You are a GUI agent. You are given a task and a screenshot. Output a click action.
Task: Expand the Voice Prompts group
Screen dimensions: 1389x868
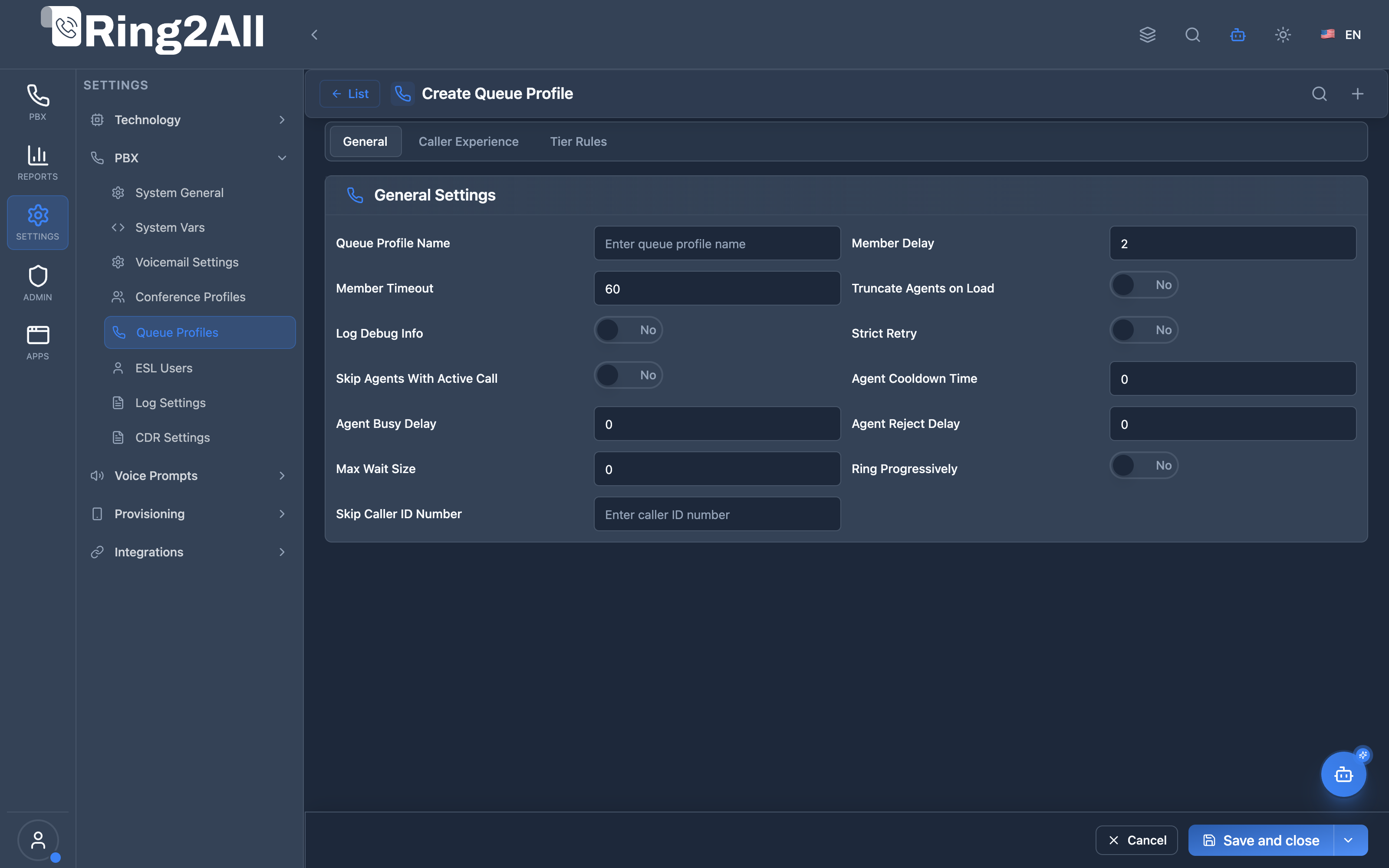coord(189,475)
